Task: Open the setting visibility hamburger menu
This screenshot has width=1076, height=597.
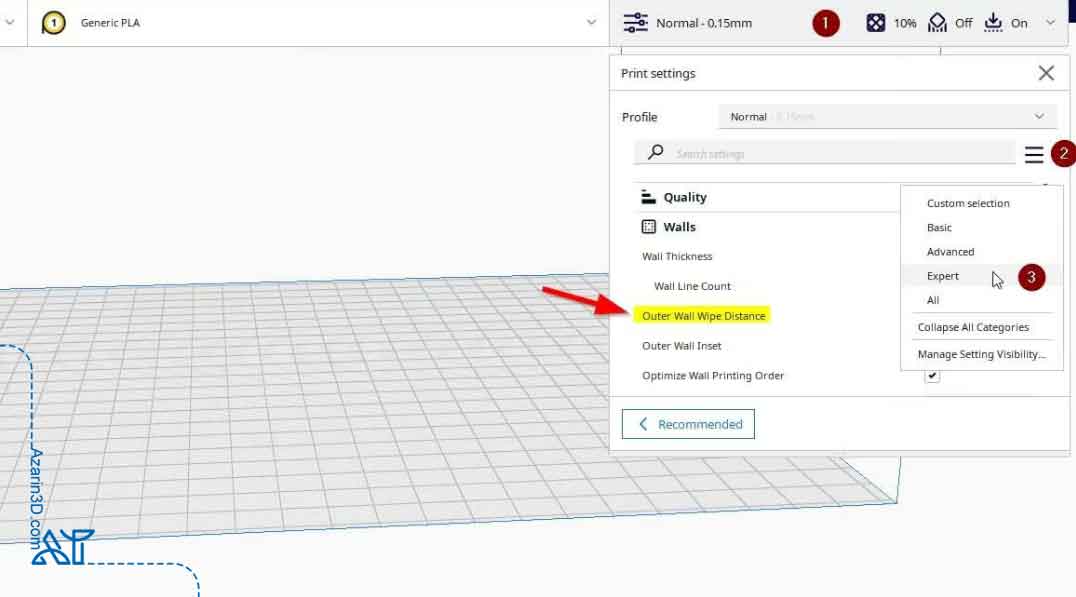Action: 1034,154
